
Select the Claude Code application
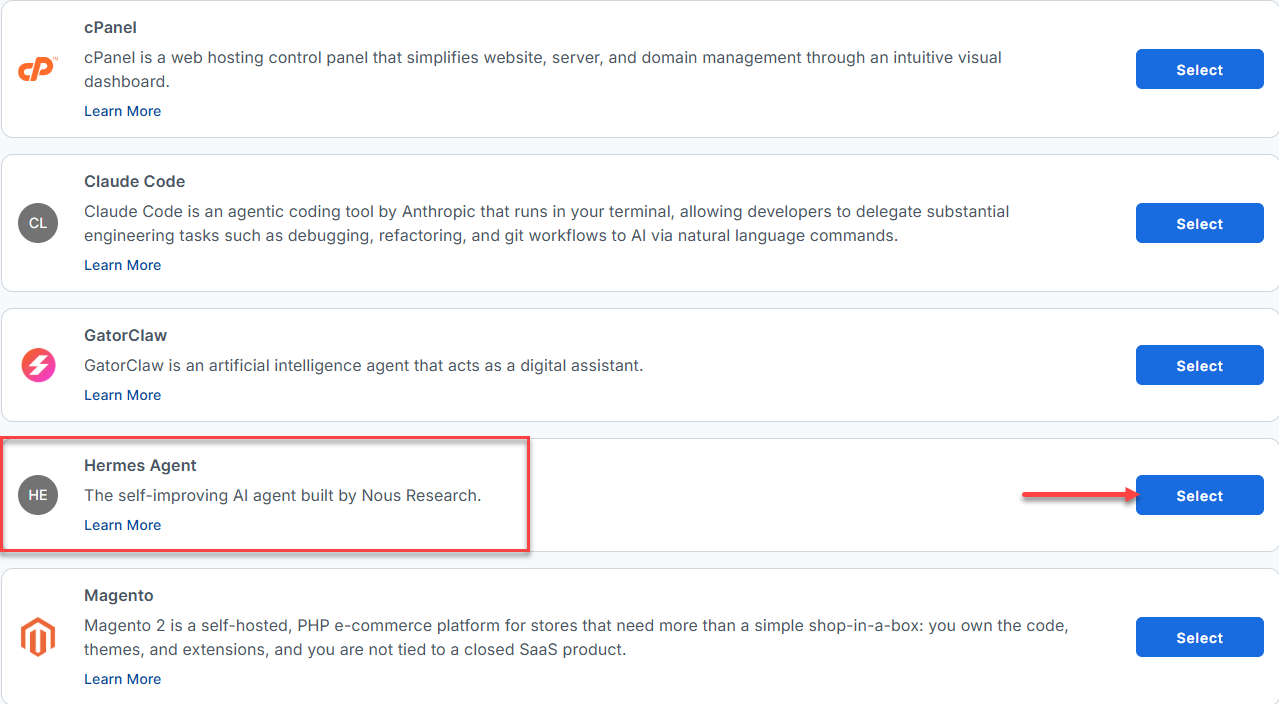tap(1199, 224)
